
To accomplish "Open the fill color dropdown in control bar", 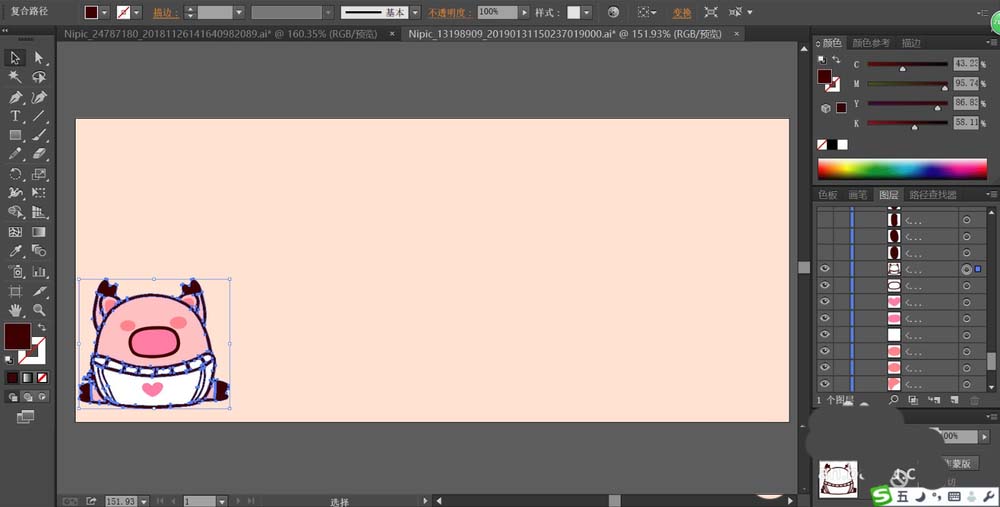I will tap(105, 12).
